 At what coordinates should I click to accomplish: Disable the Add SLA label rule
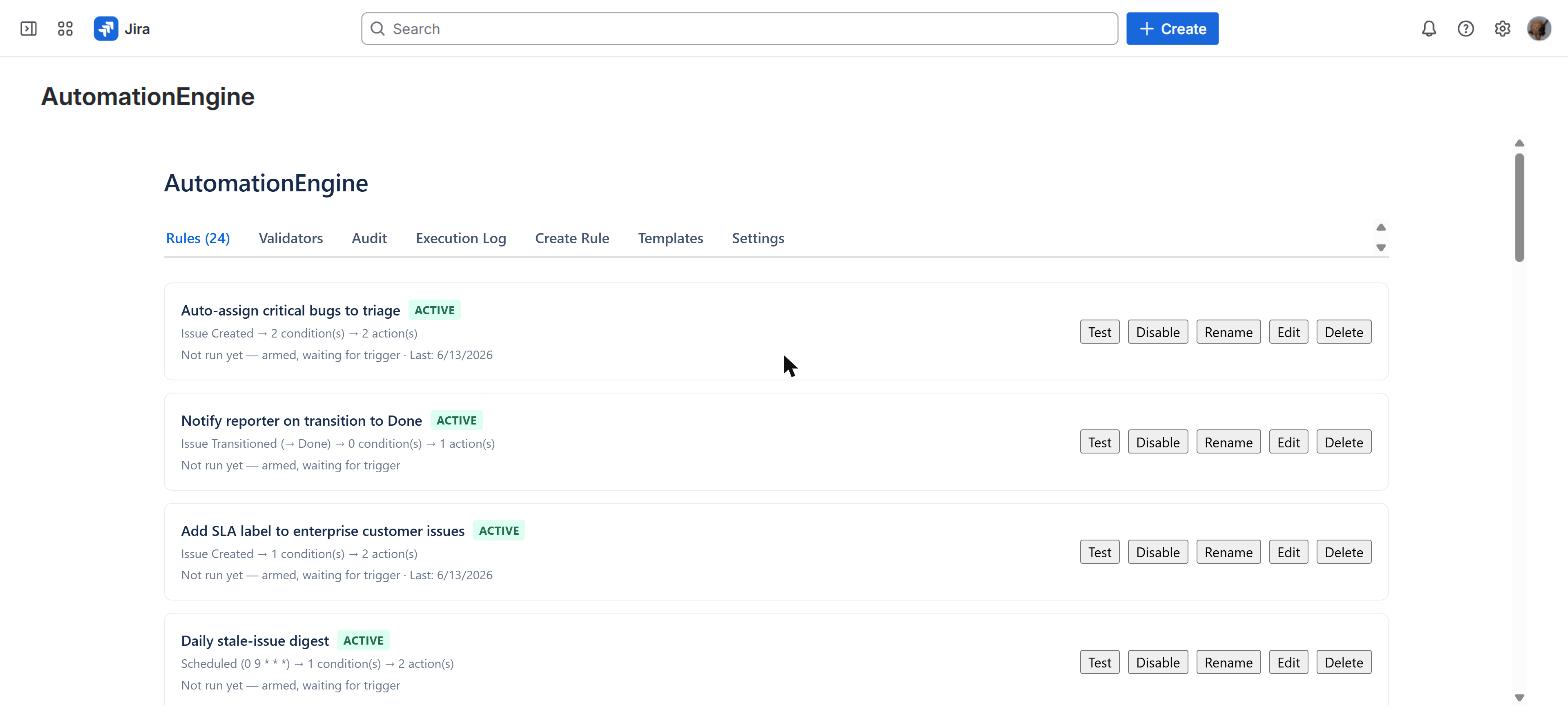click(1158, 552)
